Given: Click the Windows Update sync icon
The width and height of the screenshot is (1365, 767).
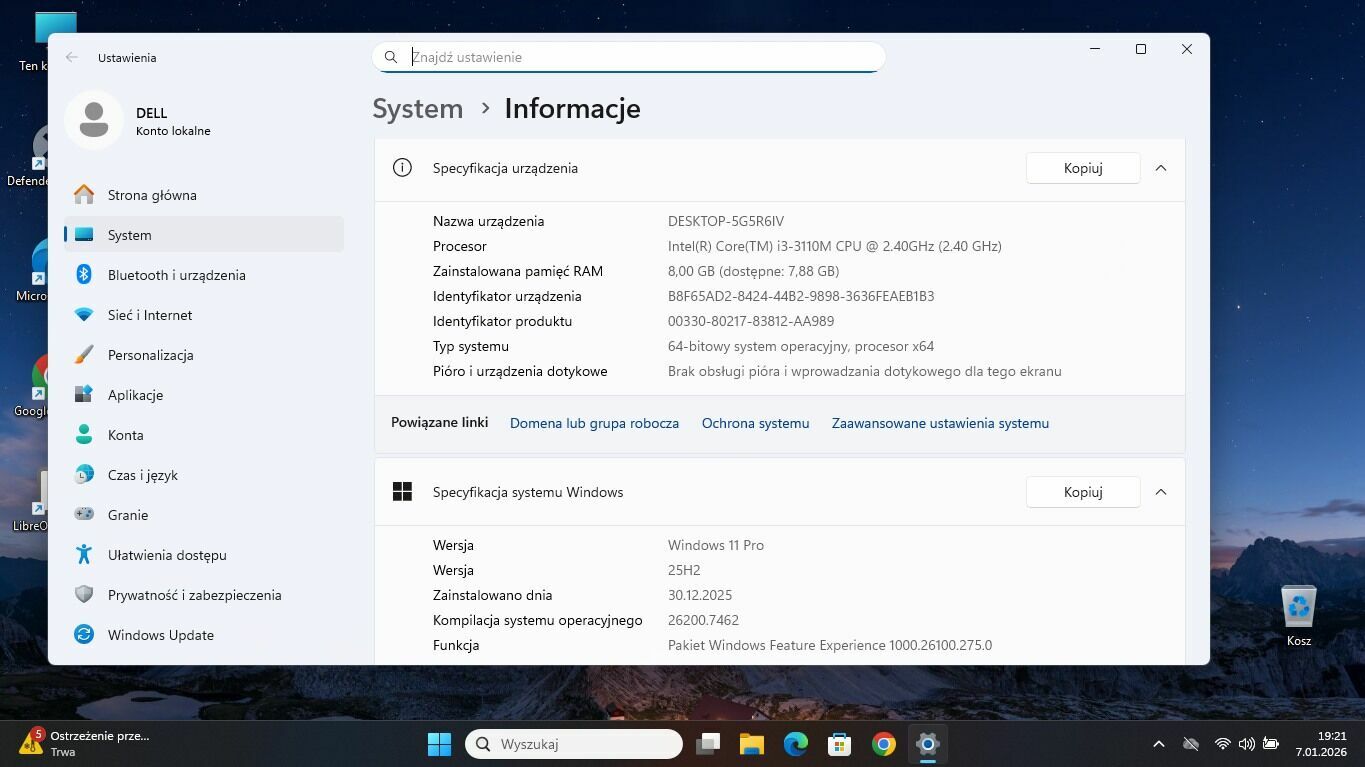Looking at the screenshot, I should [85, 635].
